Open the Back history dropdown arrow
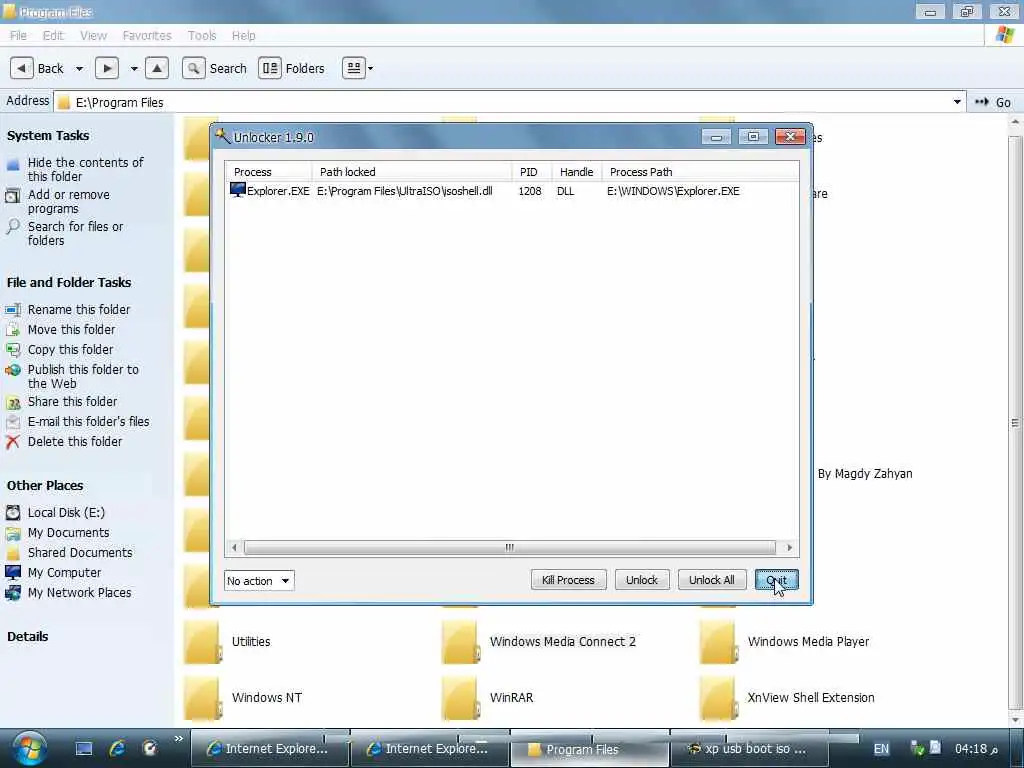The width and height of the screenshot is (1024, 768). pyautogui.click(x=79, y=69)
